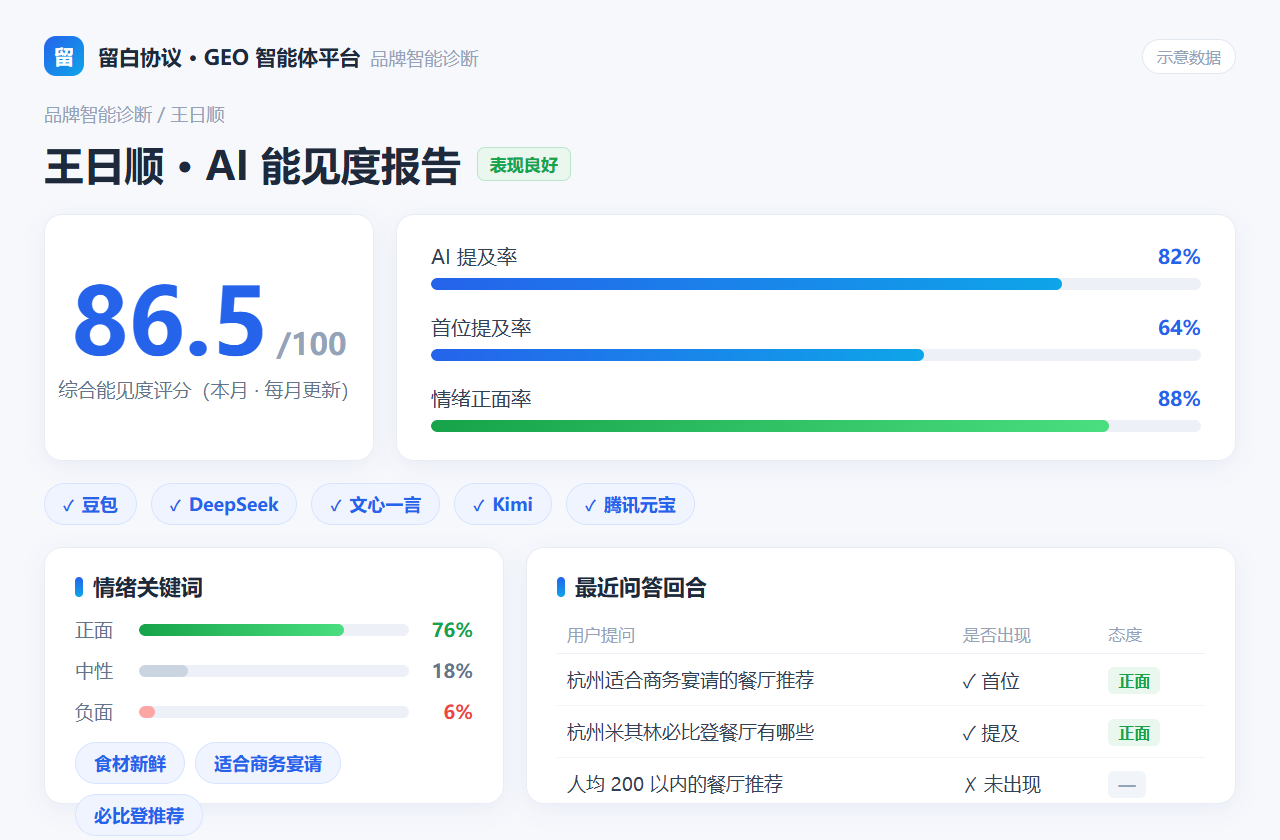This screenshot has width=1280, height=840.
Task: Click the 正面 sentiment bar
Action: tap(274, 630)
